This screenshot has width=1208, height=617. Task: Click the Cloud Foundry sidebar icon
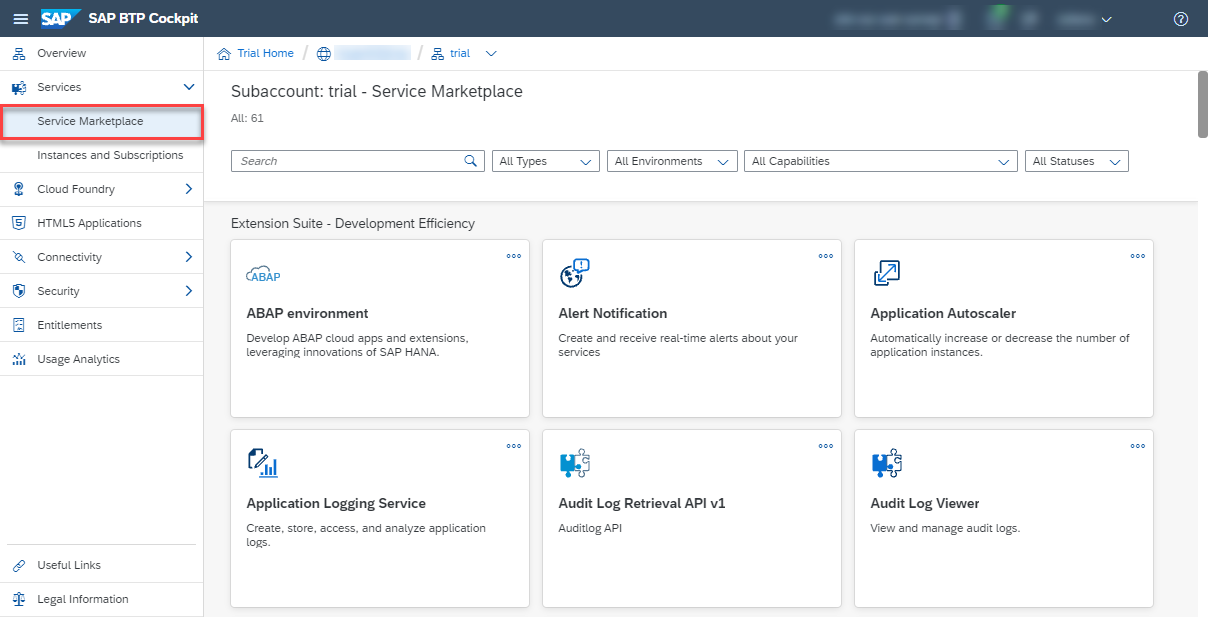(18, 189)
